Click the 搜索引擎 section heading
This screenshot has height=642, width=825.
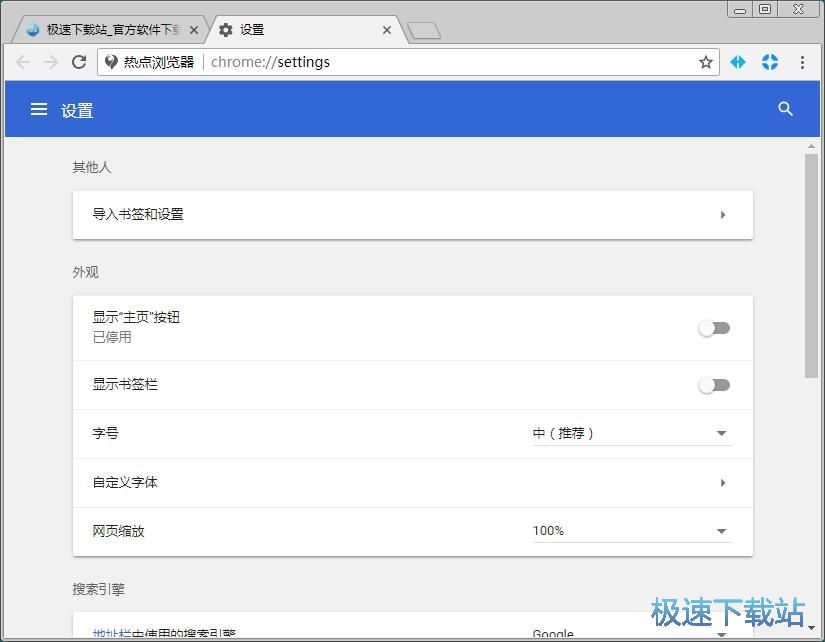98,589
